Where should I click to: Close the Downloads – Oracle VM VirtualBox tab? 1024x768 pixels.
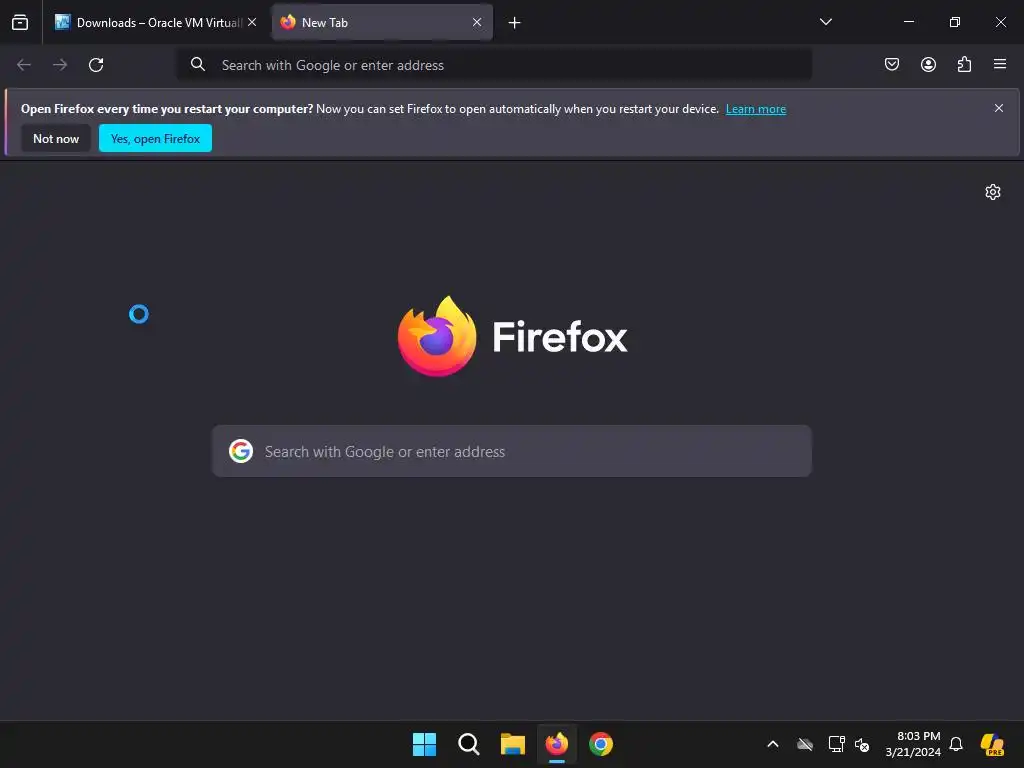pyautogui.click(x=252, y=22)
